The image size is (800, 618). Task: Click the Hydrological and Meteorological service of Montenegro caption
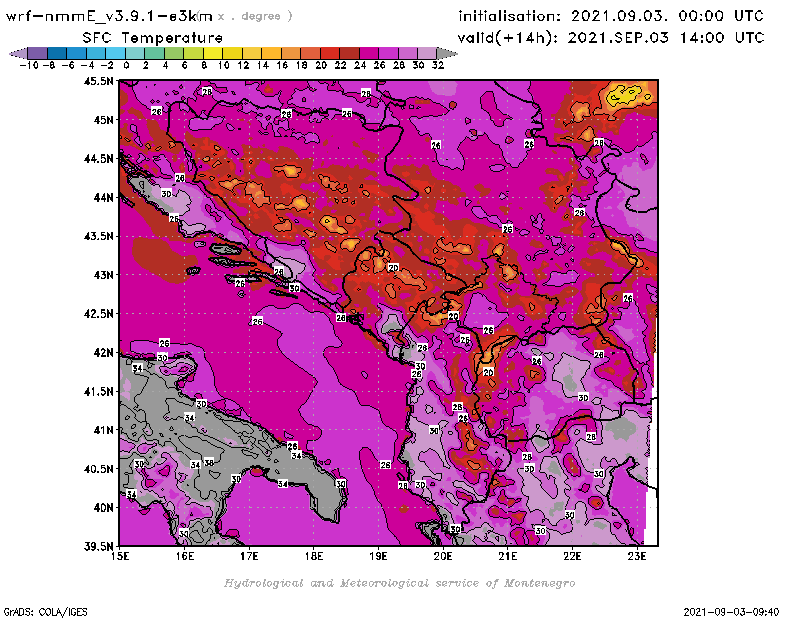click(x=399, y=583)
